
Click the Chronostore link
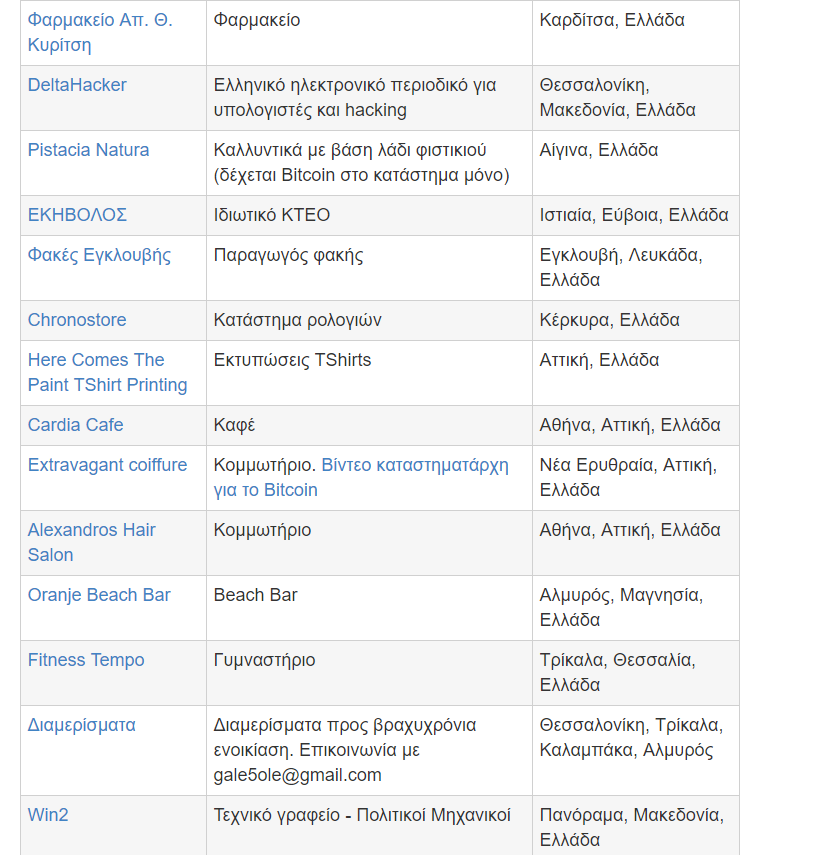(77, 320)
